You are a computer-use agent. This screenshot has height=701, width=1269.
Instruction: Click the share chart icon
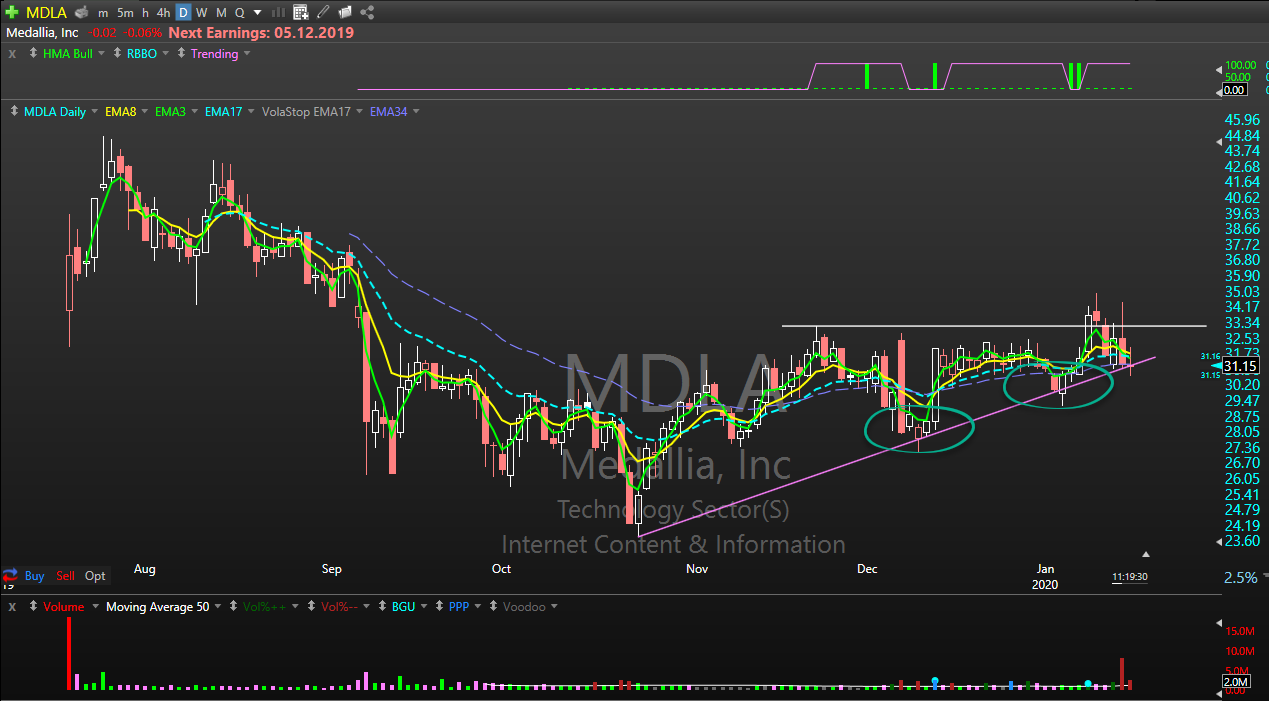[367, 13]
